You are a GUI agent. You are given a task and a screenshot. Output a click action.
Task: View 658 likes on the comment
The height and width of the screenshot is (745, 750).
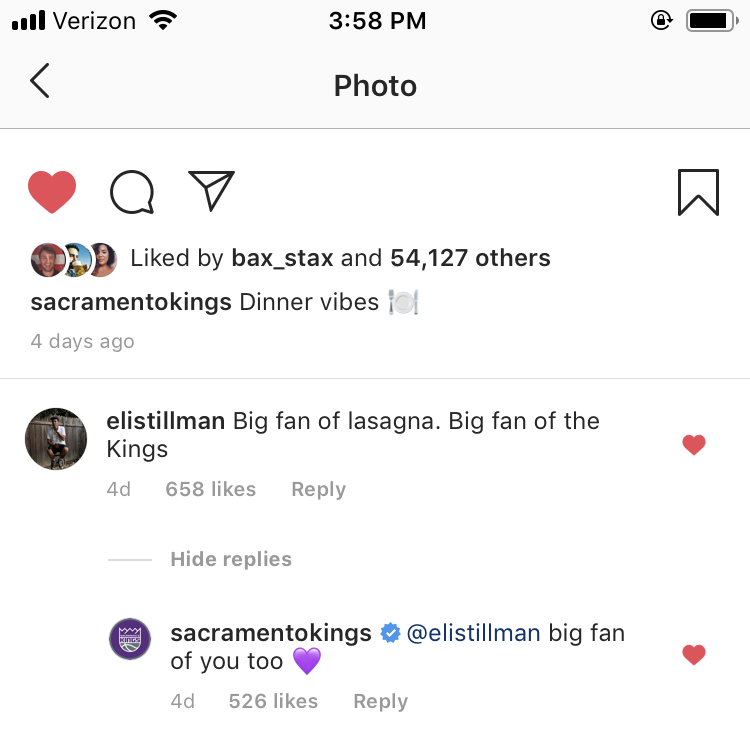pyautogui.click(x=211, y=490)
